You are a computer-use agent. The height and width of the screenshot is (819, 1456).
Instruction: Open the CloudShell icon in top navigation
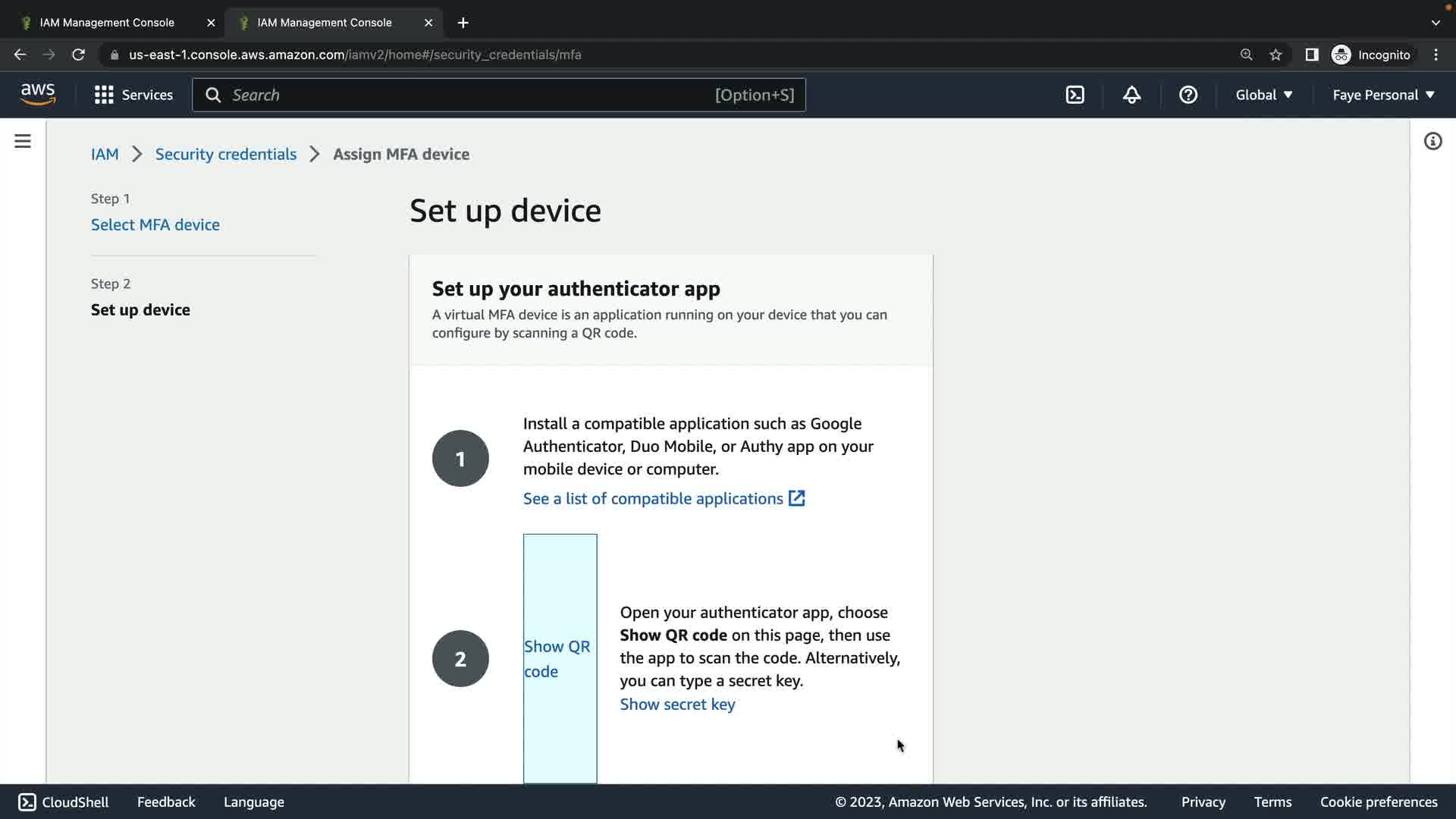pos(1075,95)
